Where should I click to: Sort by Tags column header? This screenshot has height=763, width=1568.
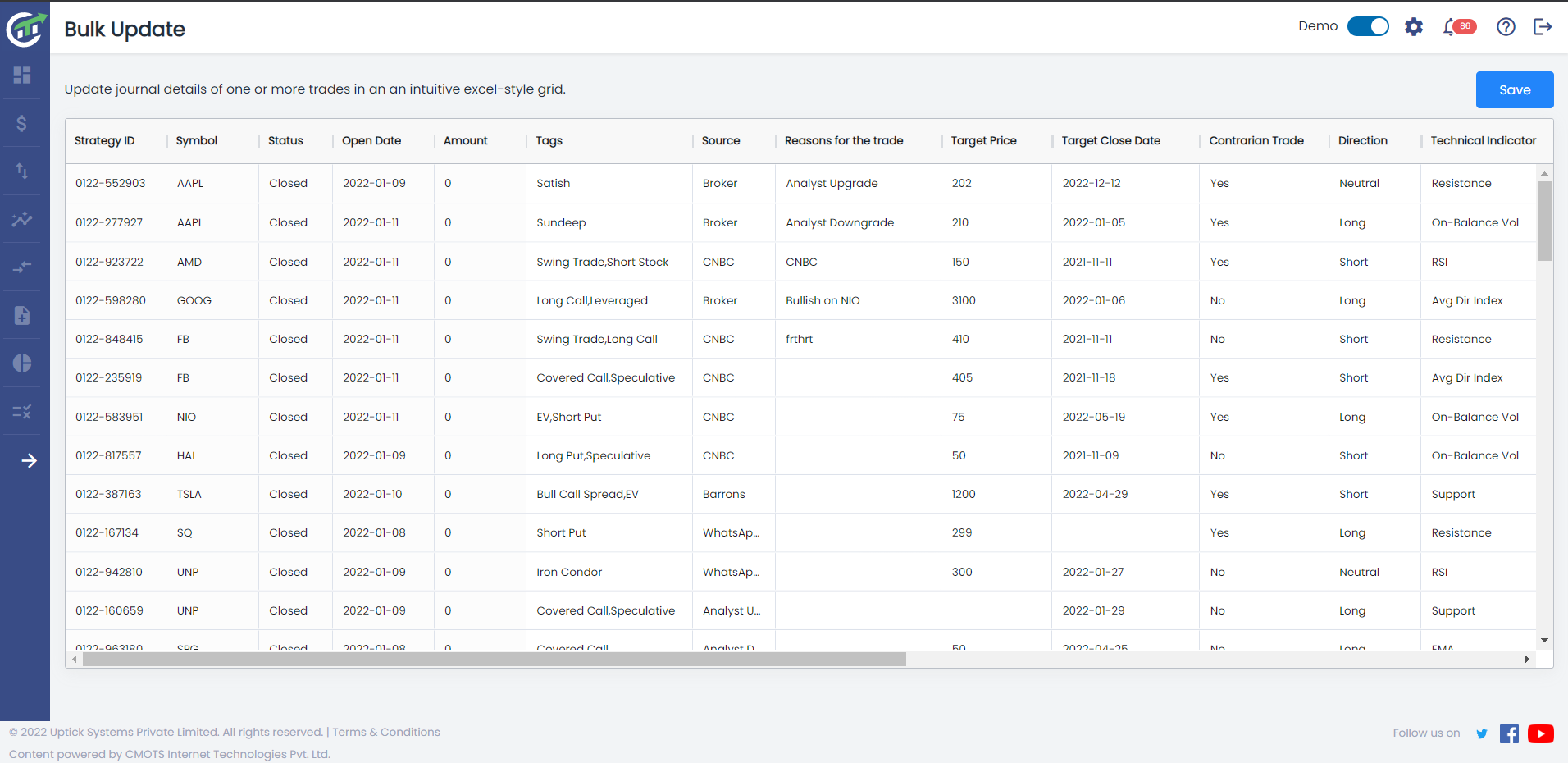[x=549, y=140]
